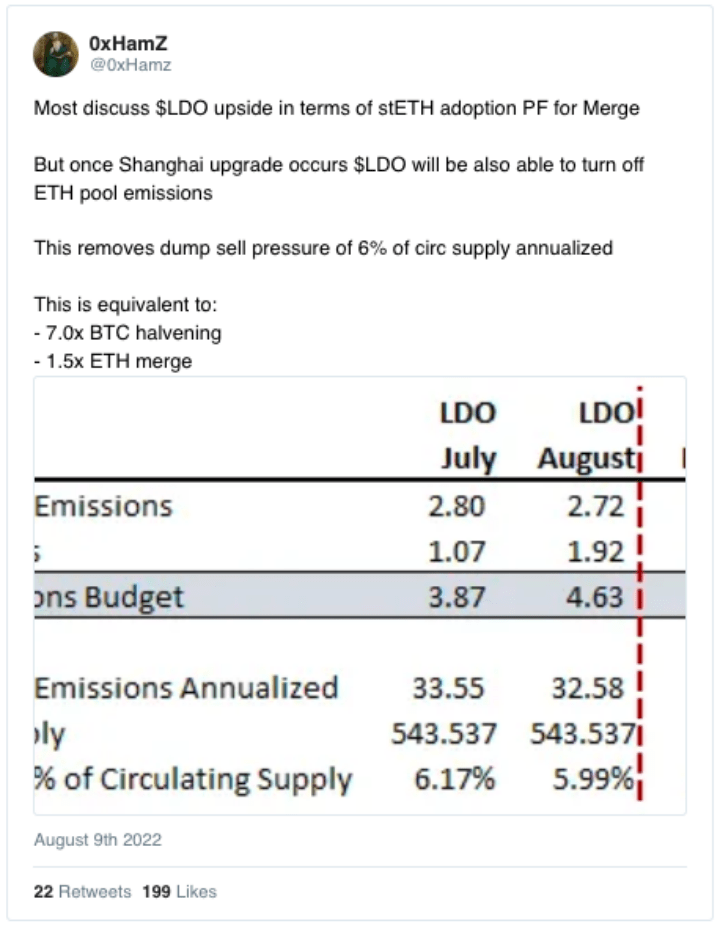Select the 33.55 annualized emissions value
Image resolution: width=720 pixels, height=929 pixels.
click(448, 688)
